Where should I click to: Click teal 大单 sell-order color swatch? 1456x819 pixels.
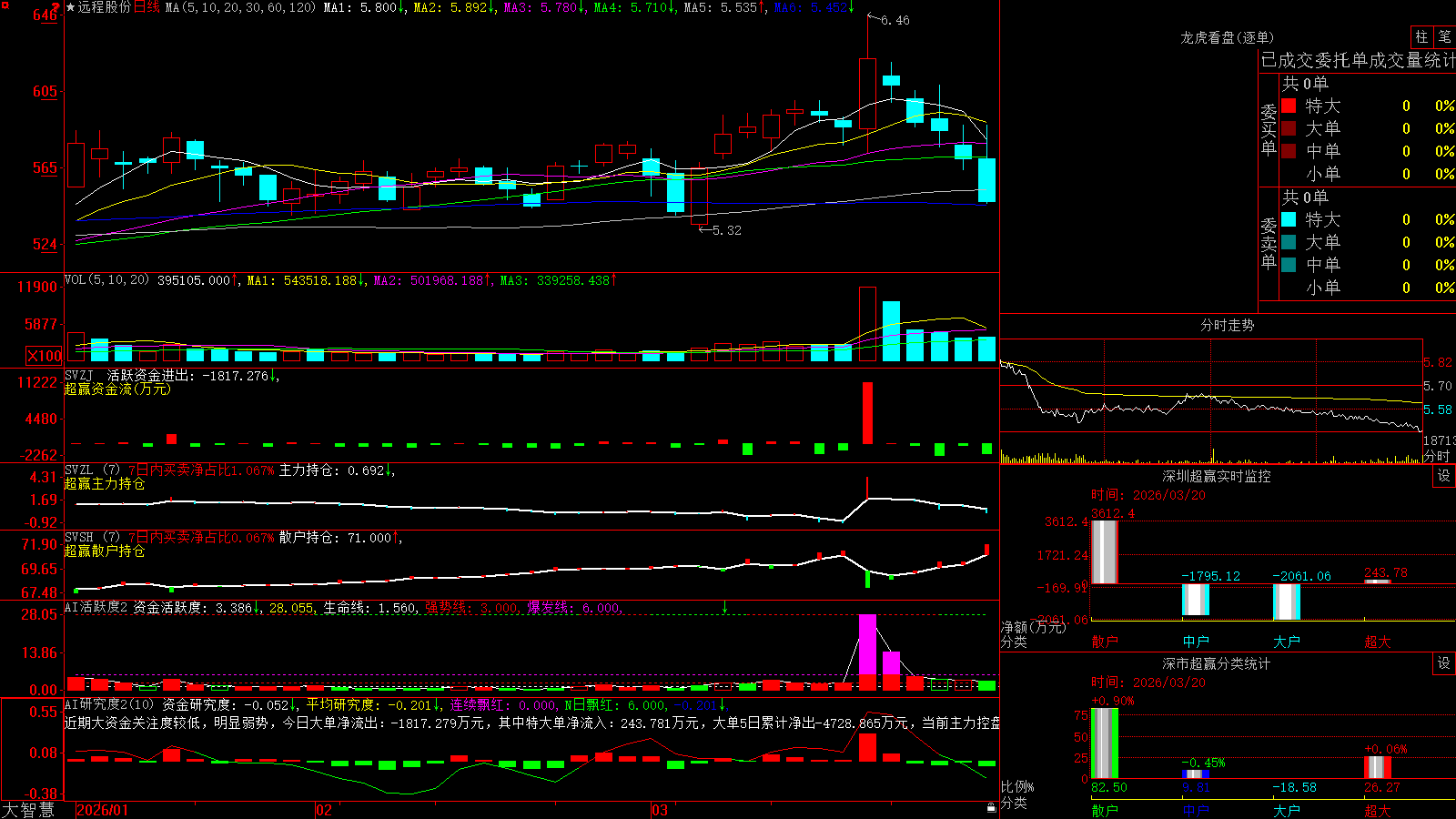(x=1289, y=242)
